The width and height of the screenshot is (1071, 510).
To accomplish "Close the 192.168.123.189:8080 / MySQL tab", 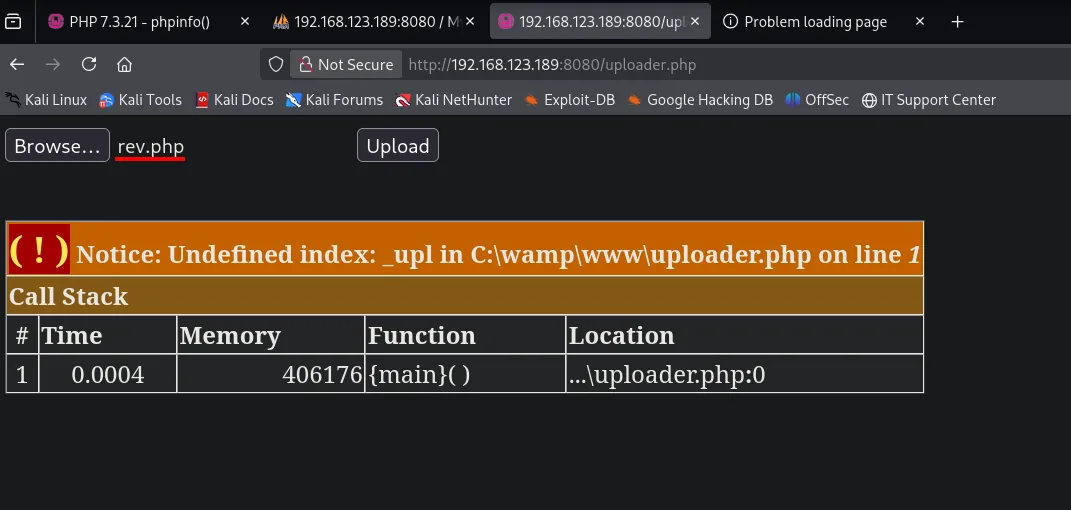I will pyautogui.click(x=470, y=22).
